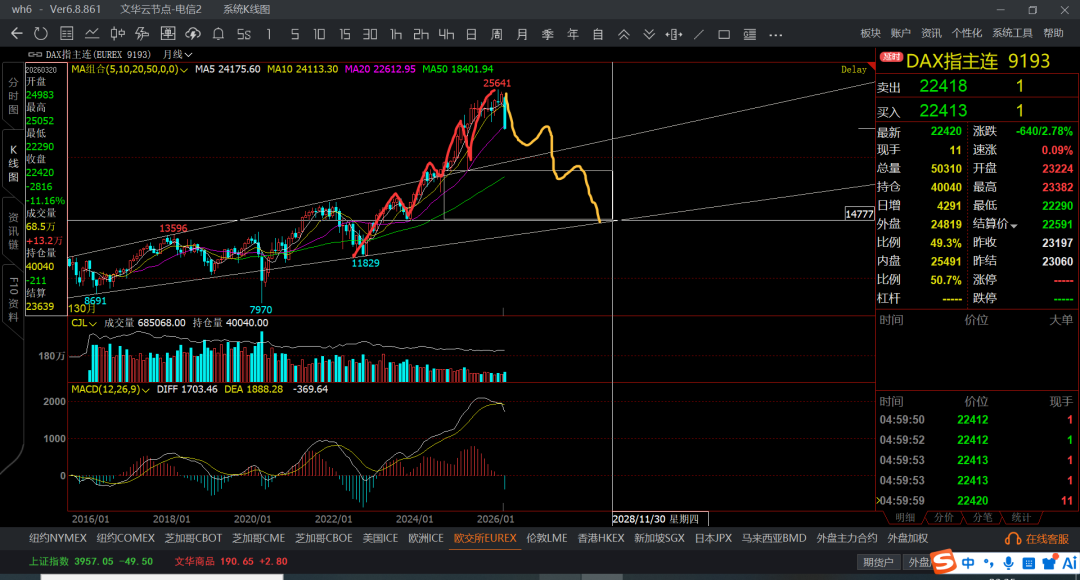This screenshot has width=1080, height=580.
Task: Click the back arrow in toolbar
Action: [x=17, y=33]
